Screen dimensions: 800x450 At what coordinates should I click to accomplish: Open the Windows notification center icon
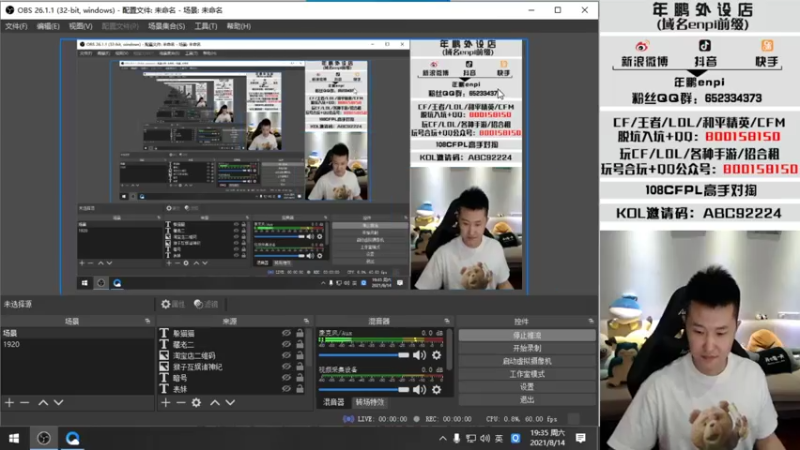point(581,438)
